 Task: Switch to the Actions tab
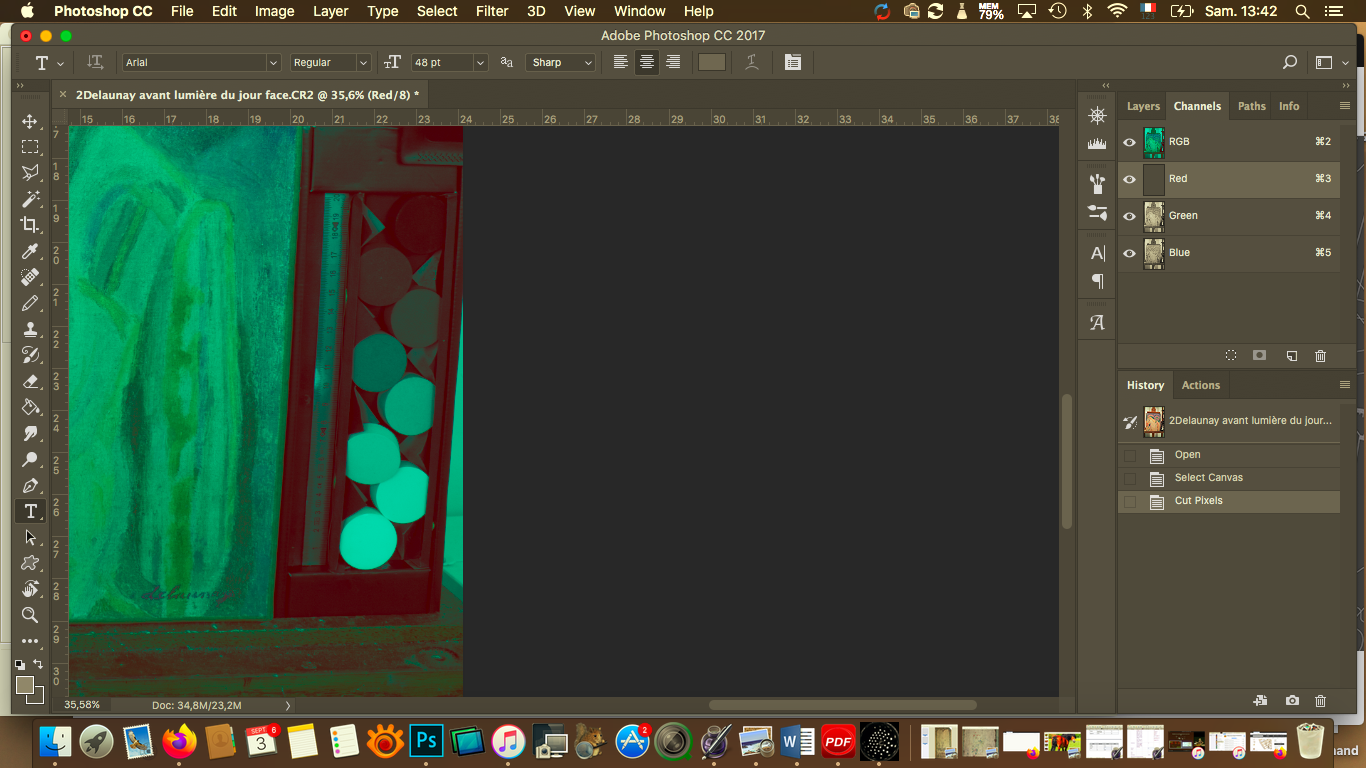coord(1201,385)
